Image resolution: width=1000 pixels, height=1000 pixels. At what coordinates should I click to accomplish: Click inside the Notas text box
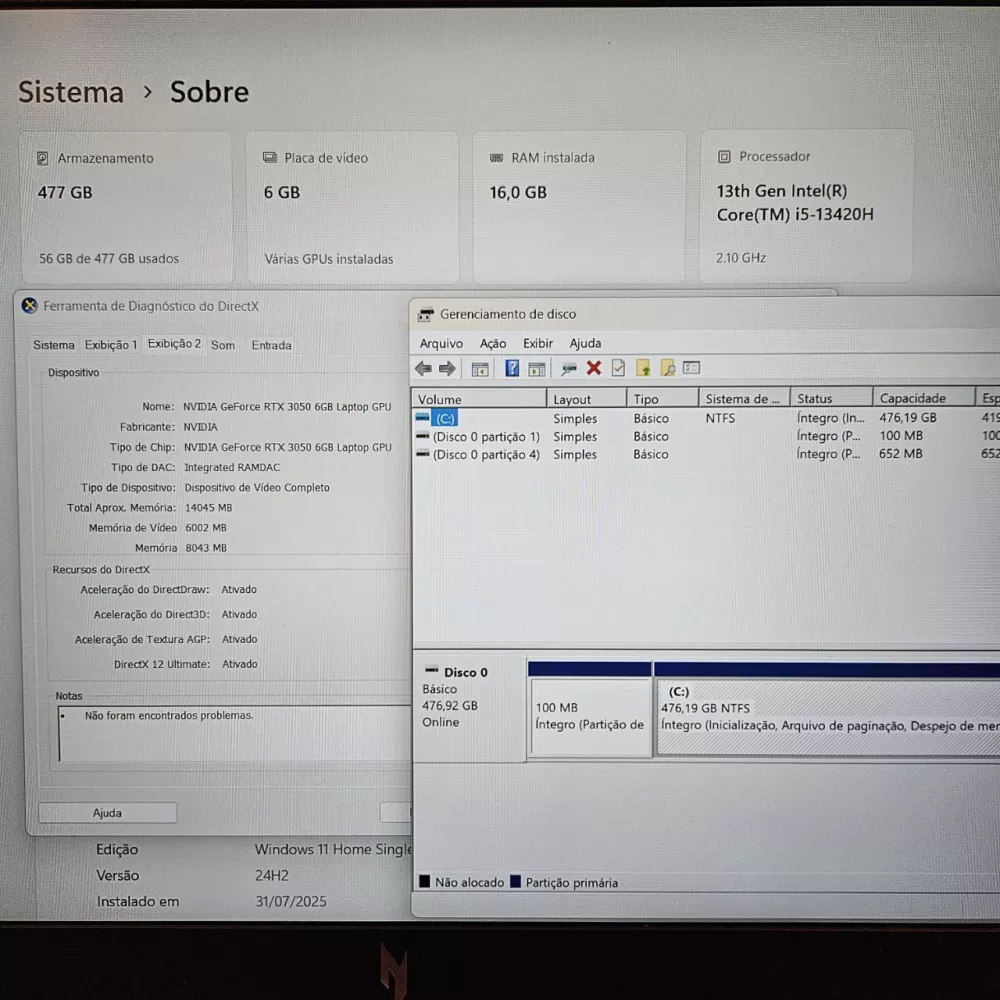click(x=234, y=733)
